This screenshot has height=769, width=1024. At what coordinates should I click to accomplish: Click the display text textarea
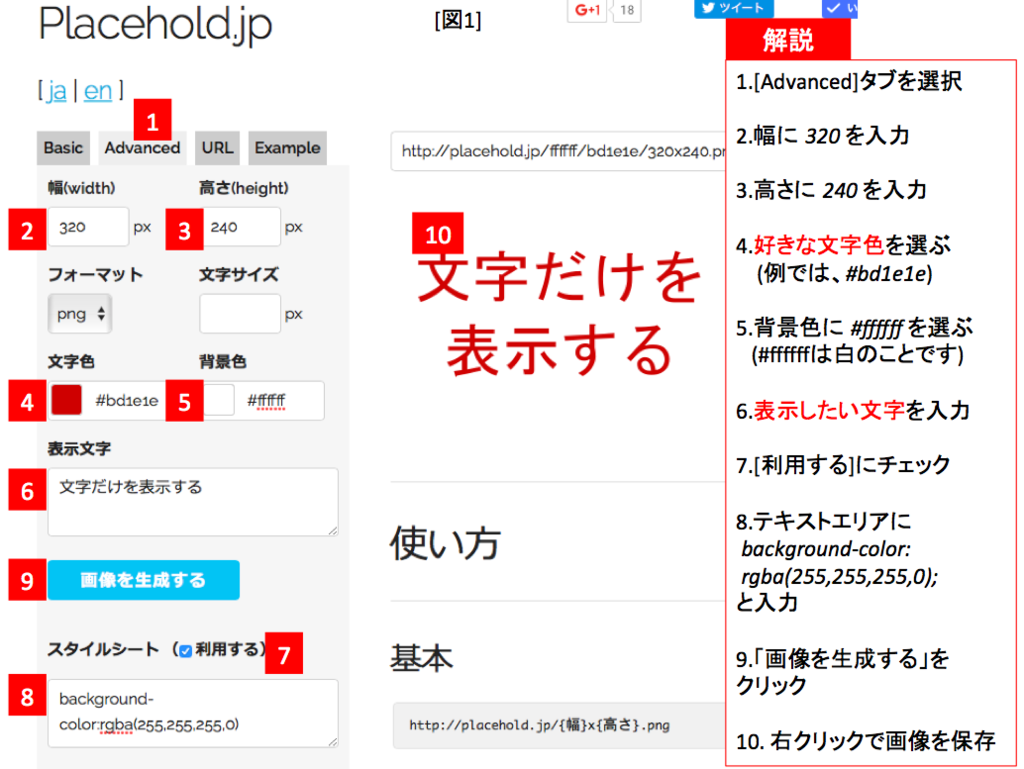(193, 501)
